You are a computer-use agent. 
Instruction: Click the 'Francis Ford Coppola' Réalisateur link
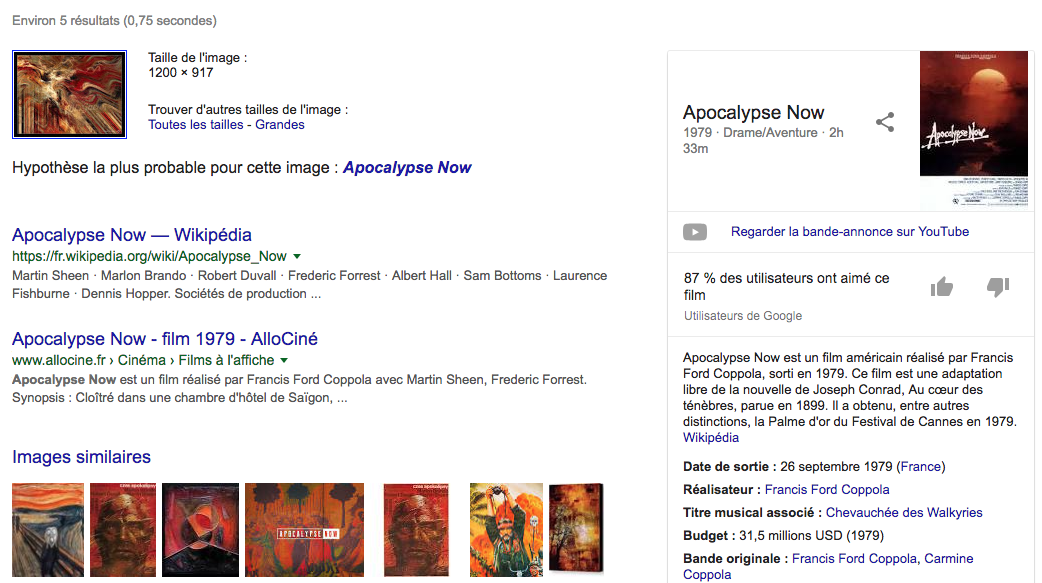tap(827, 490)
